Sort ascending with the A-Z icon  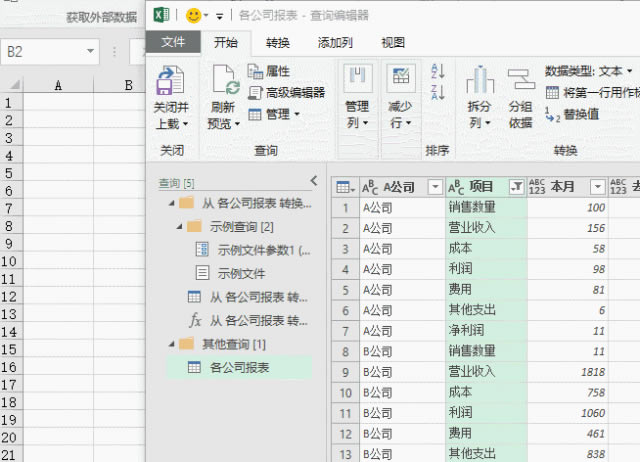coord(437,71)
